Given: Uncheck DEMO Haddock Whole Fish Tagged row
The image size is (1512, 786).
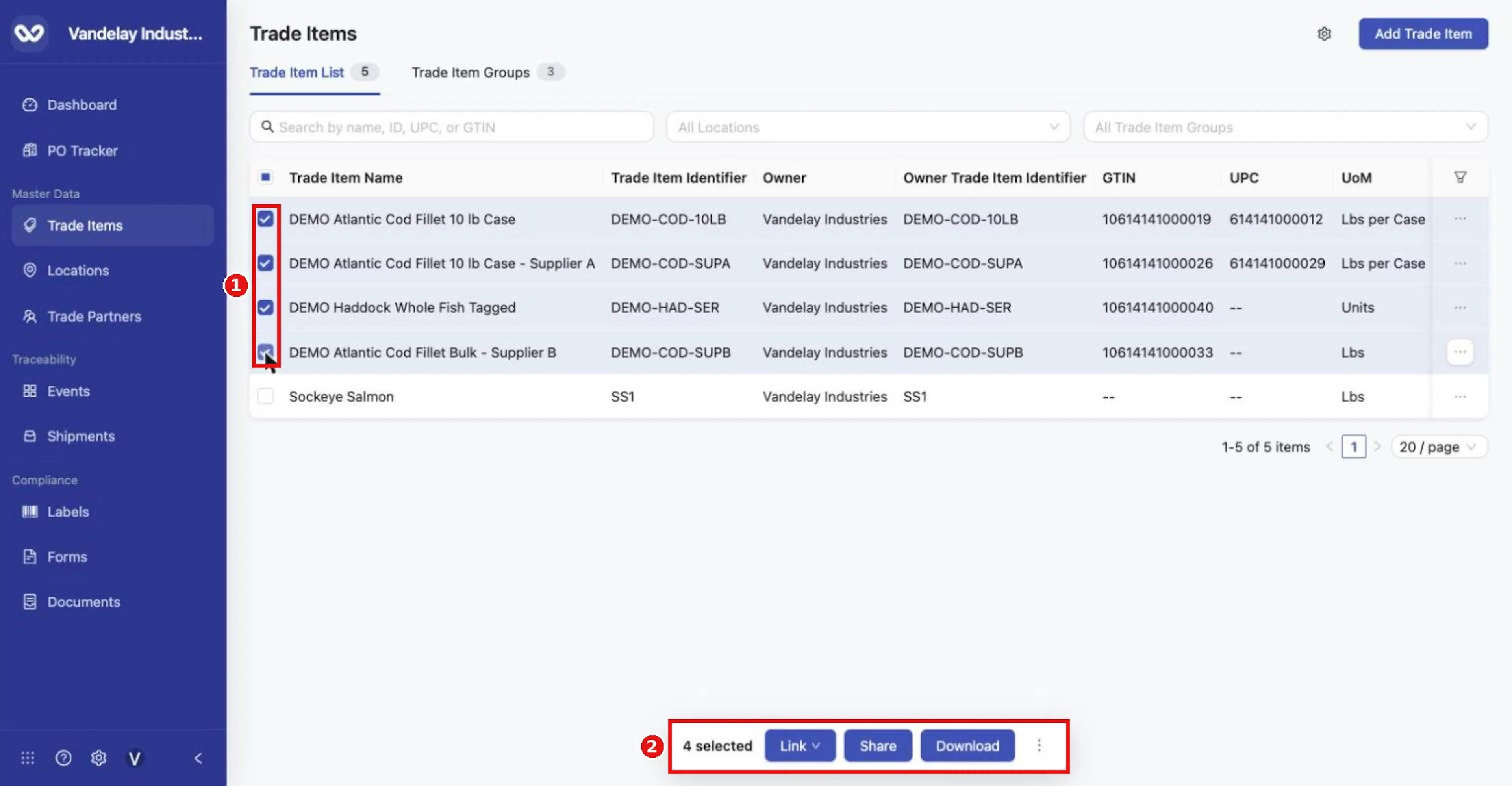Looking at the screenshot, I should pos(265,308).
